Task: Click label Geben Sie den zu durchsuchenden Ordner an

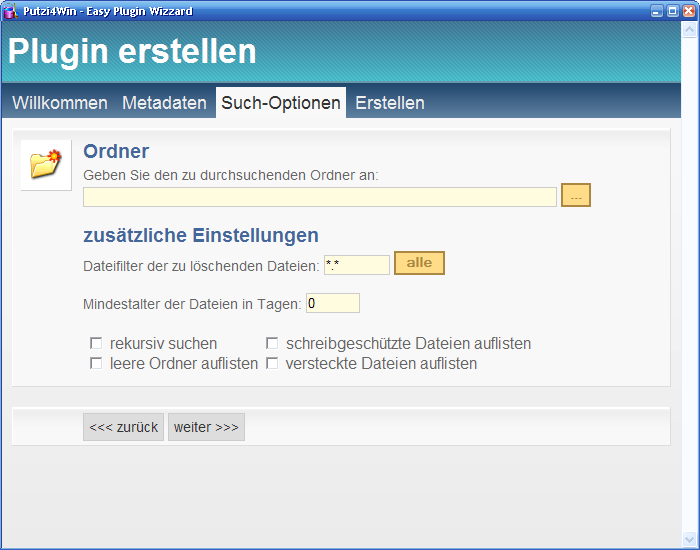Action: 230,175
